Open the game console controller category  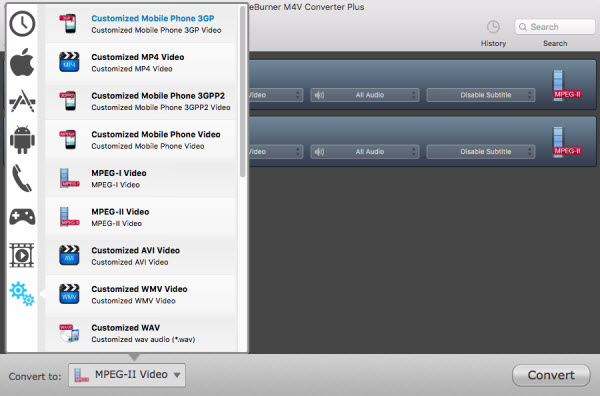point(22,217)
